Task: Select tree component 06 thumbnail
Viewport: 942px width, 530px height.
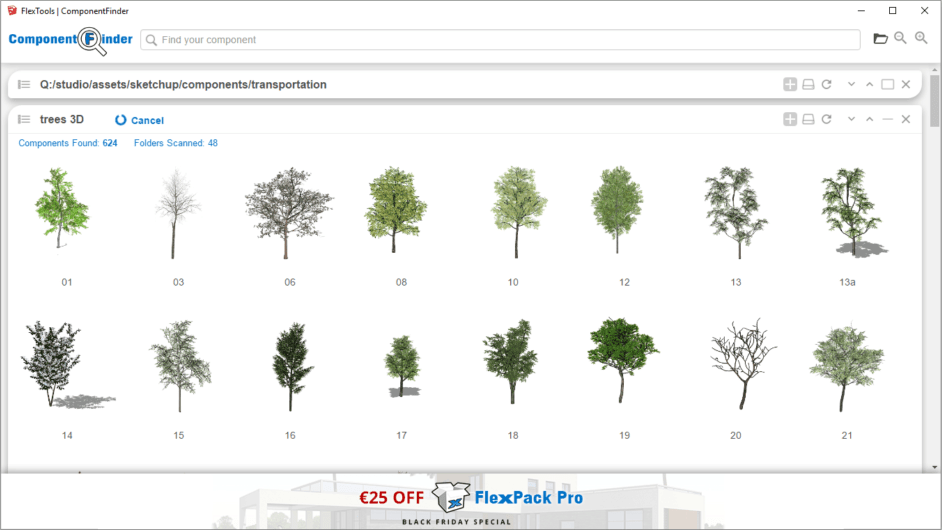Action: click(289, 213)
